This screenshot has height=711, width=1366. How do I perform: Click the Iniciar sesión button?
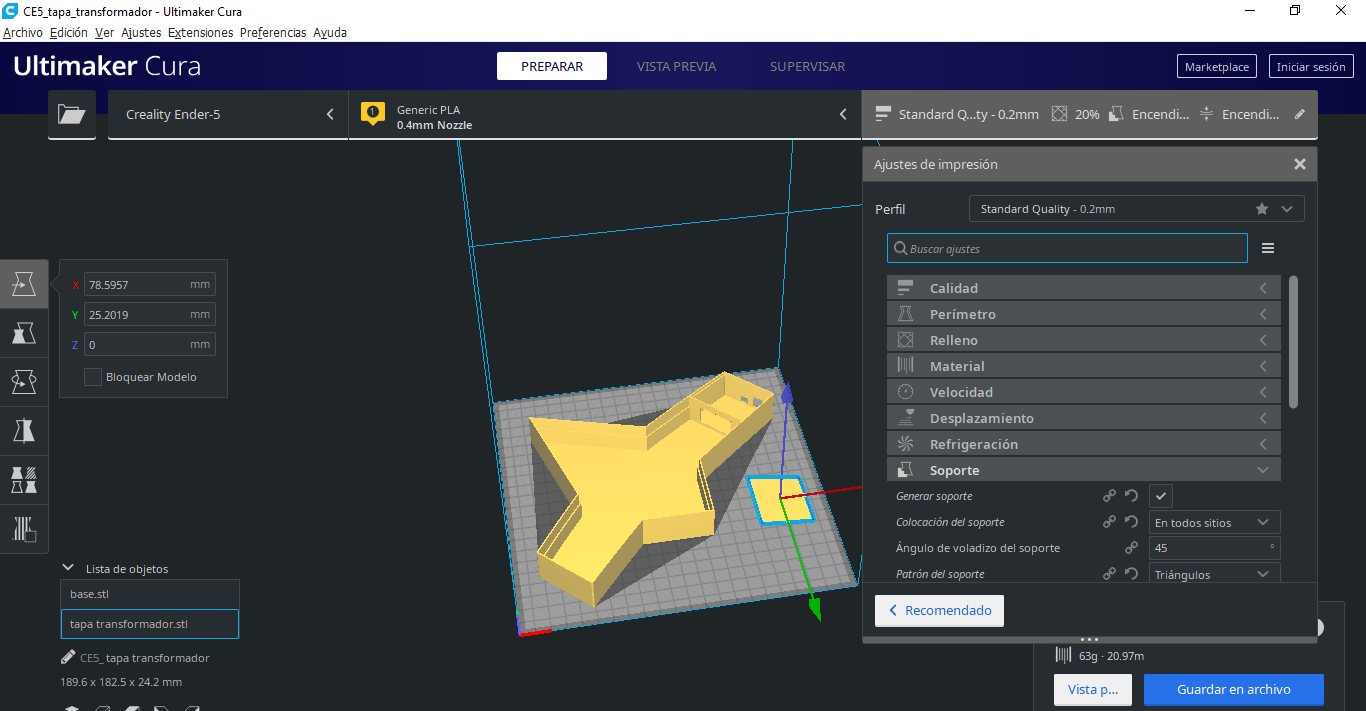tap(1311, 67)
